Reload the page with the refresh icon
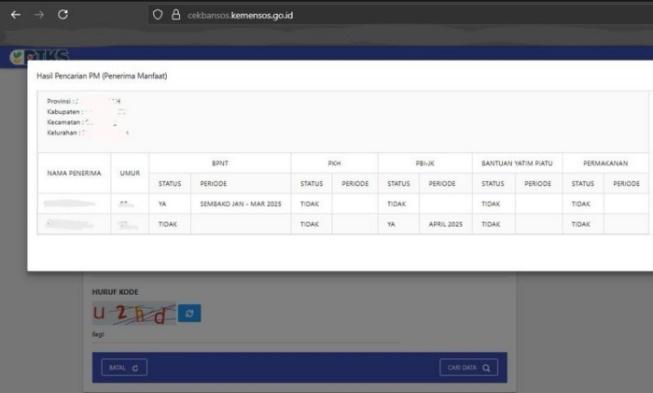This screenshot has height=393, width=653. (x=63, y=15)
